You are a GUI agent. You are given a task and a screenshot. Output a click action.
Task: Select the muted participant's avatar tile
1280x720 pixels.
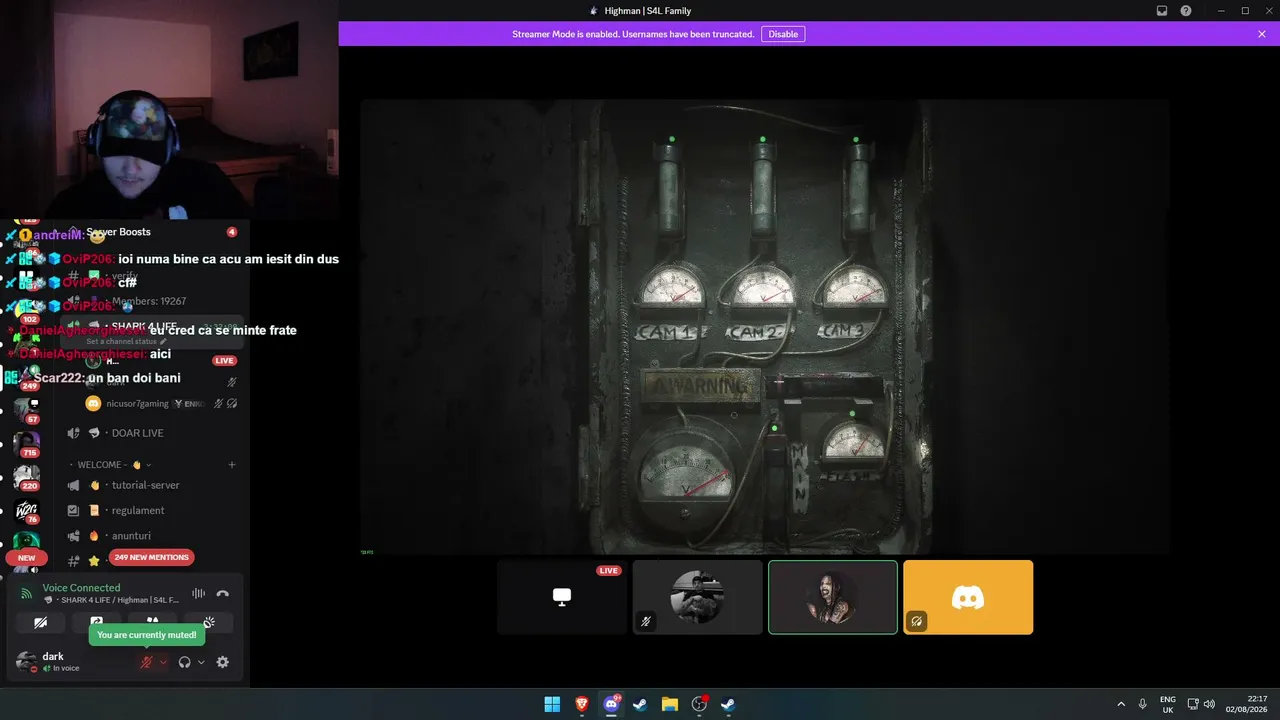[697, 597]
